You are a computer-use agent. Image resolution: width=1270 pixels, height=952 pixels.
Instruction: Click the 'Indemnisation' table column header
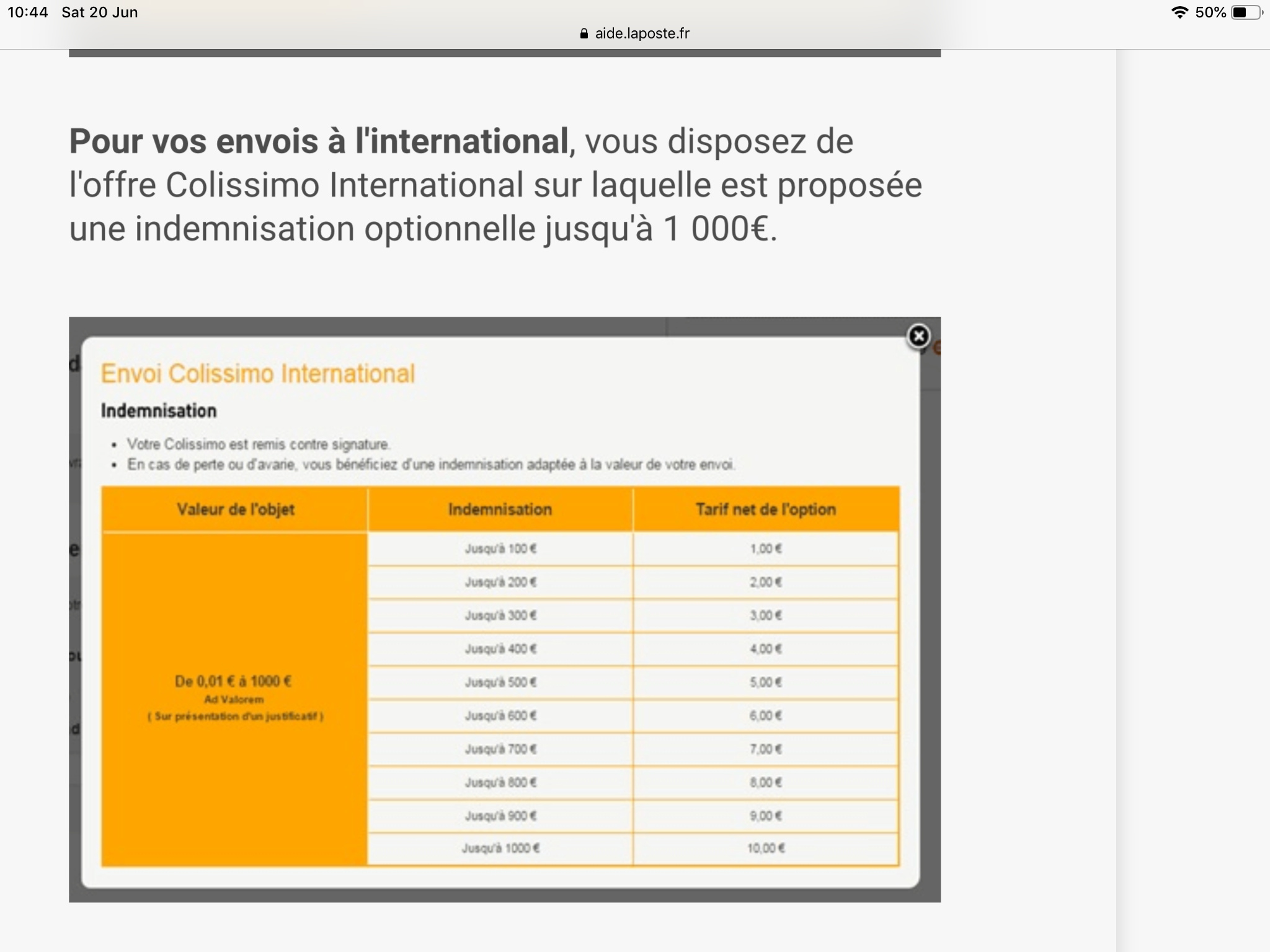[x=500, y=509]
